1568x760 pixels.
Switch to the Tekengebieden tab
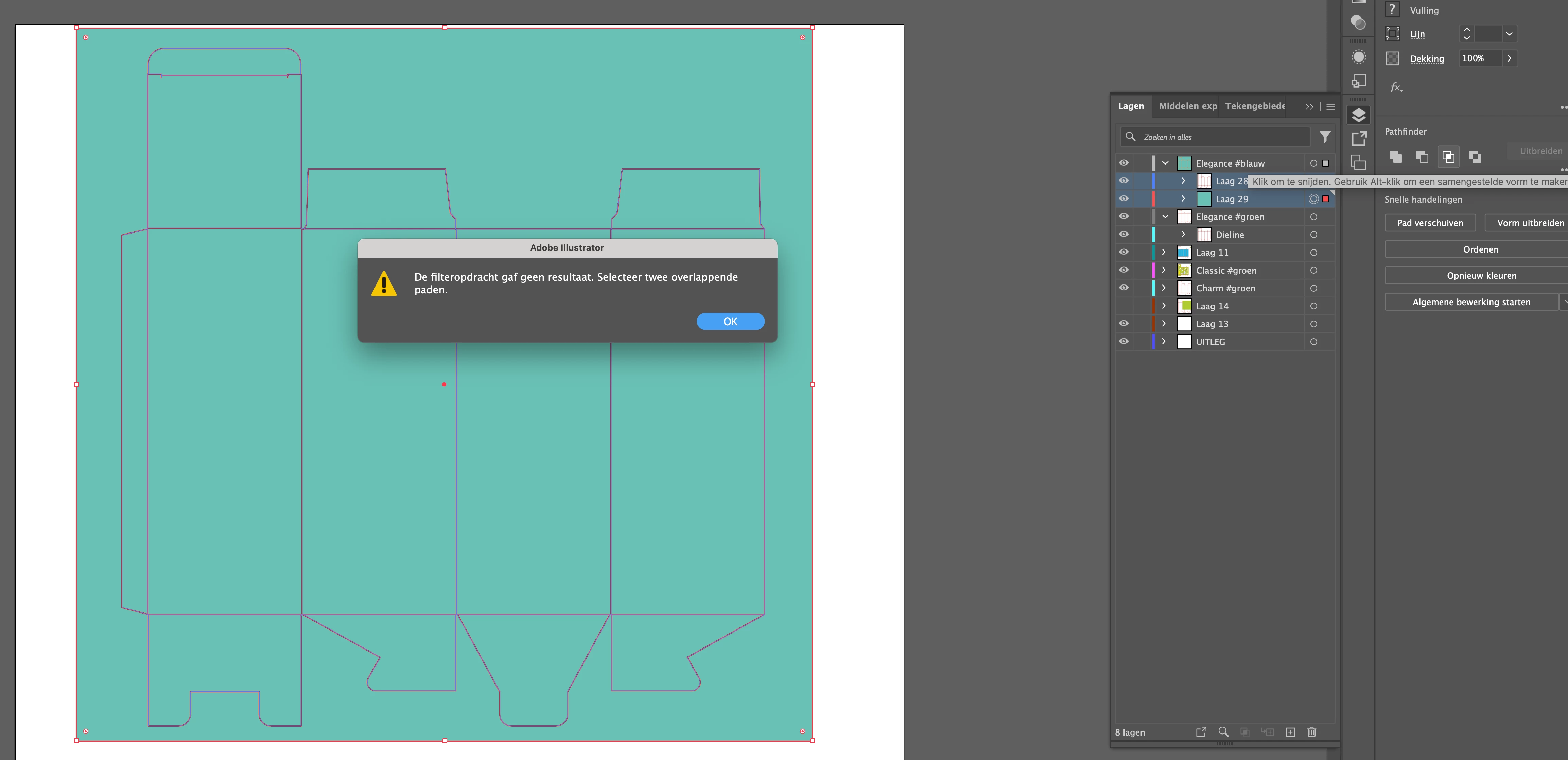click(1255, 106)
